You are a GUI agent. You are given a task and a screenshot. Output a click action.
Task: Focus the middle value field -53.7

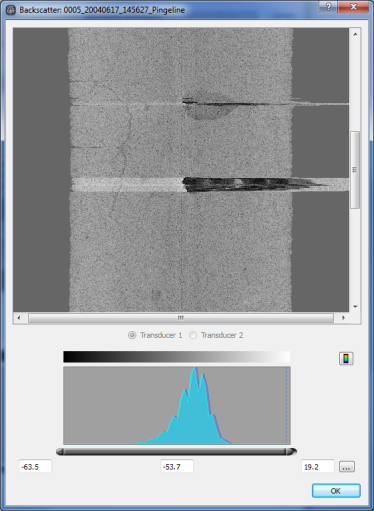(x=177, y=466)
